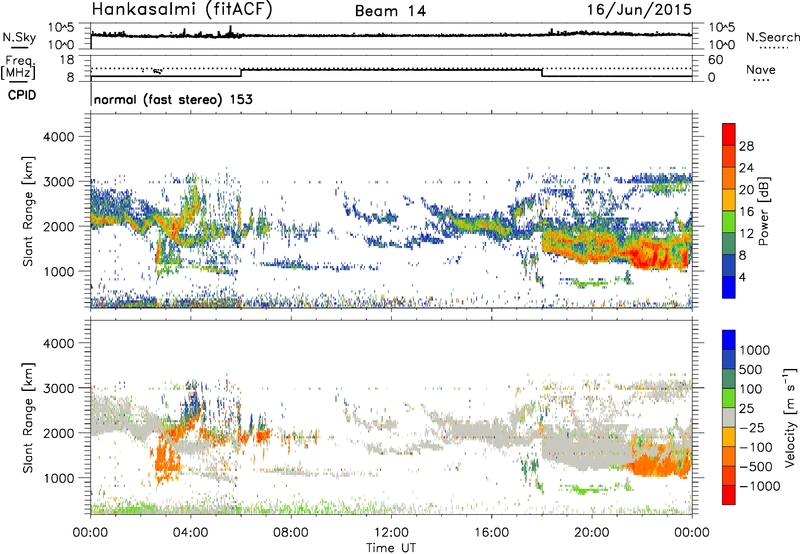Click the gray band of velocity color bar
The image size is (800, 554).
coord(729,418)
